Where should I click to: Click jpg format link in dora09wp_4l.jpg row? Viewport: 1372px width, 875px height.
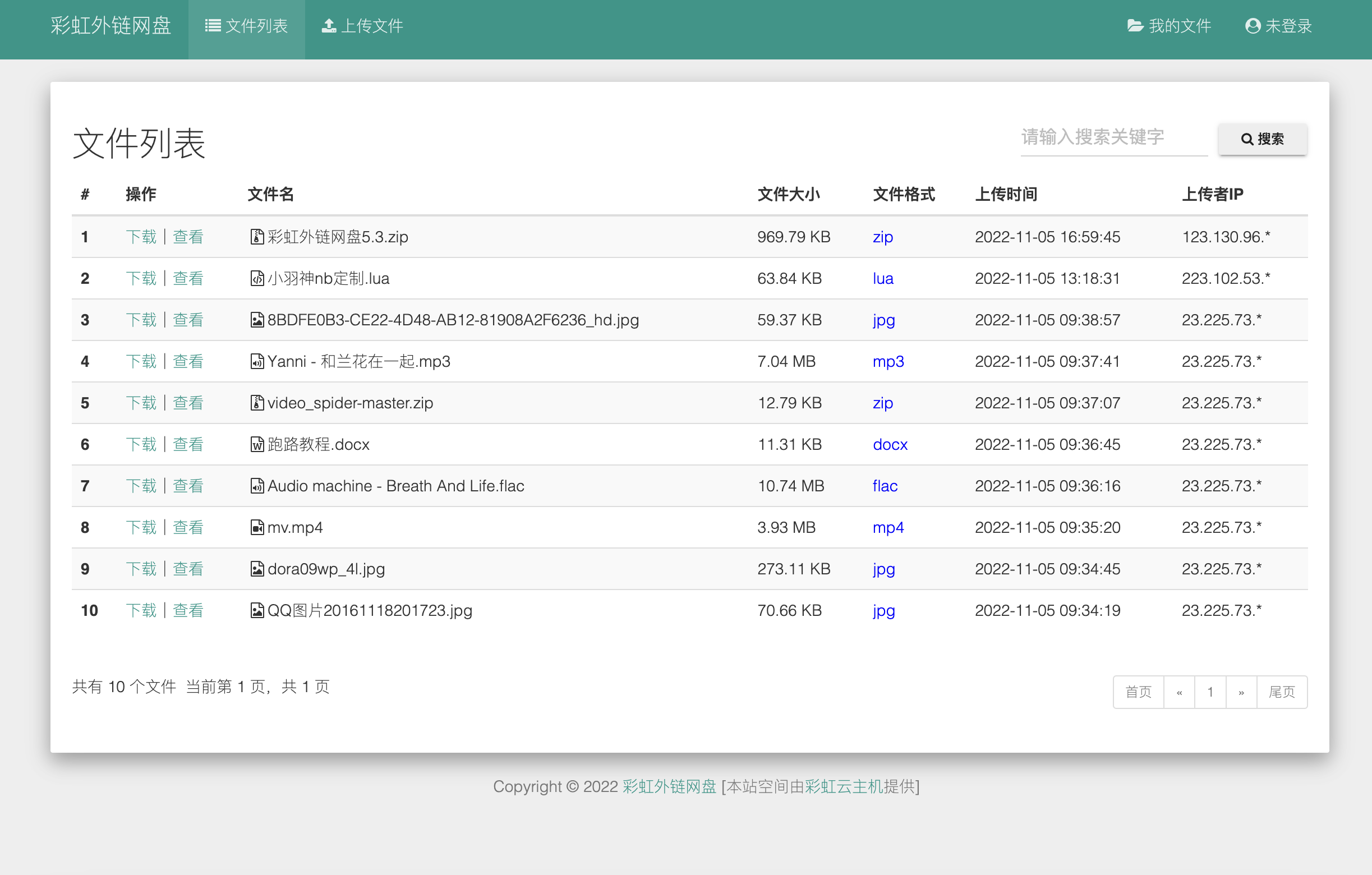[883, 570]
